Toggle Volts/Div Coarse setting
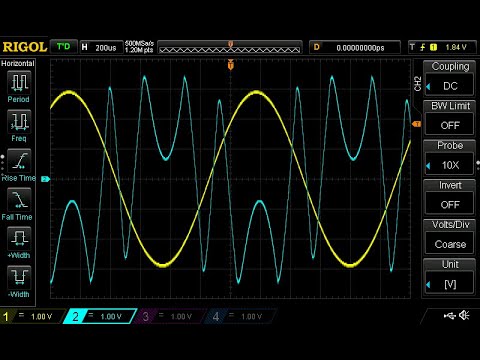The height and width of the screenshot is (360, 480). (449, 237)
